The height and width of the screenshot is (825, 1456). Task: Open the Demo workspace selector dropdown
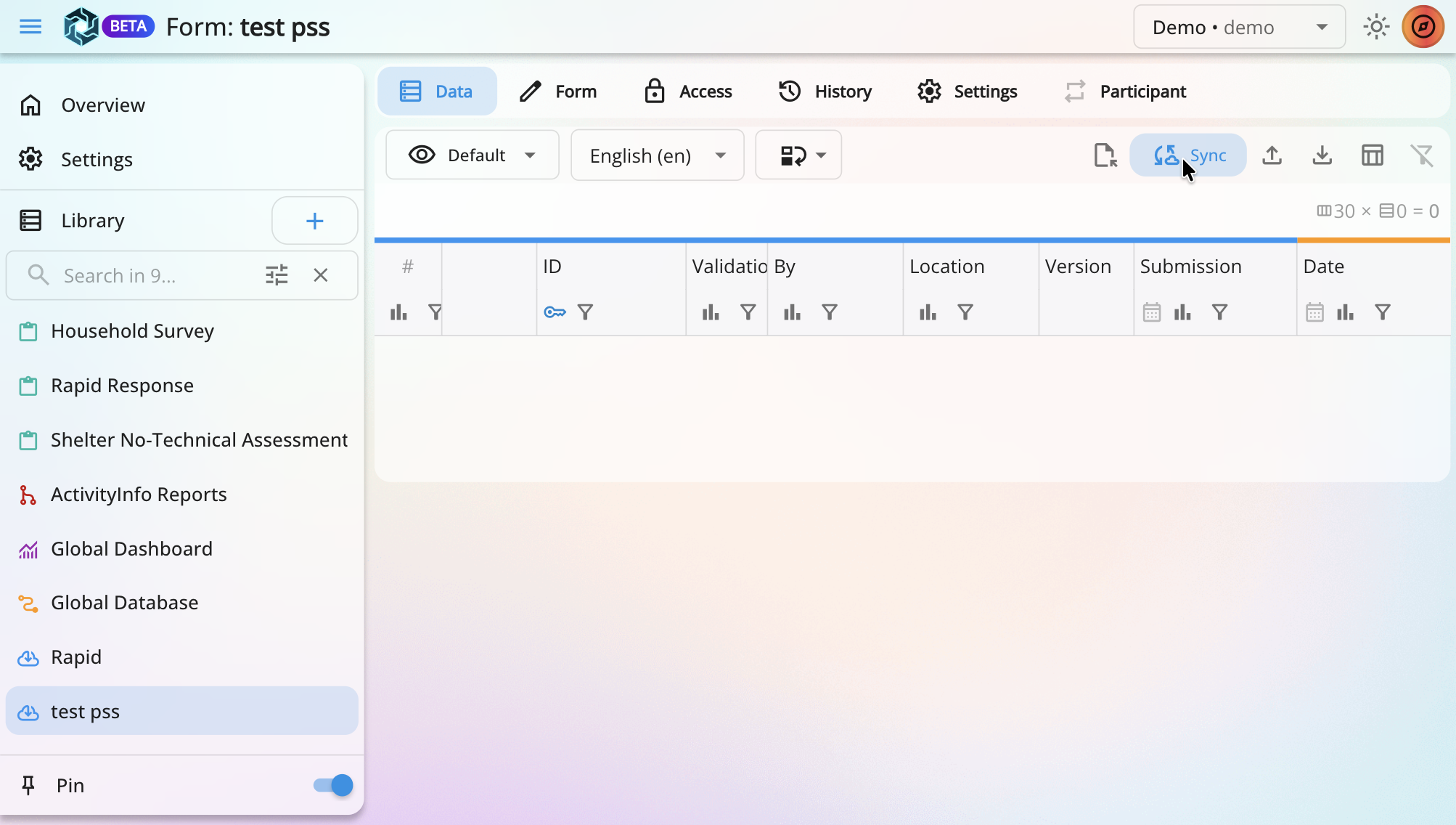click(x=1239, y=28)
